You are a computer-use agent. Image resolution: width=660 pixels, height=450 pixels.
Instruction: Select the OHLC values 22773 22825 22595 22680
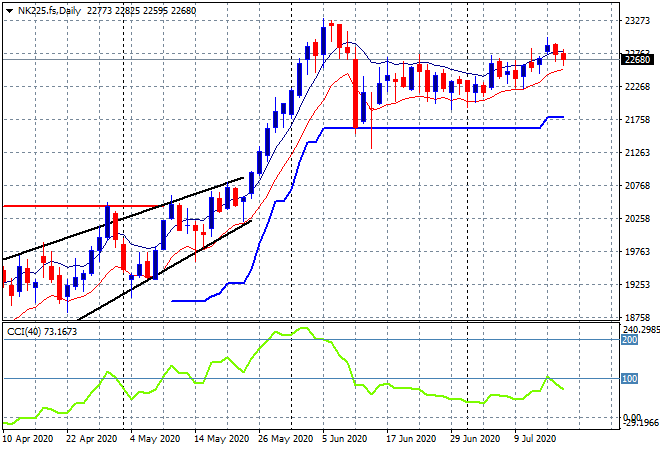(x=142, y=11)
